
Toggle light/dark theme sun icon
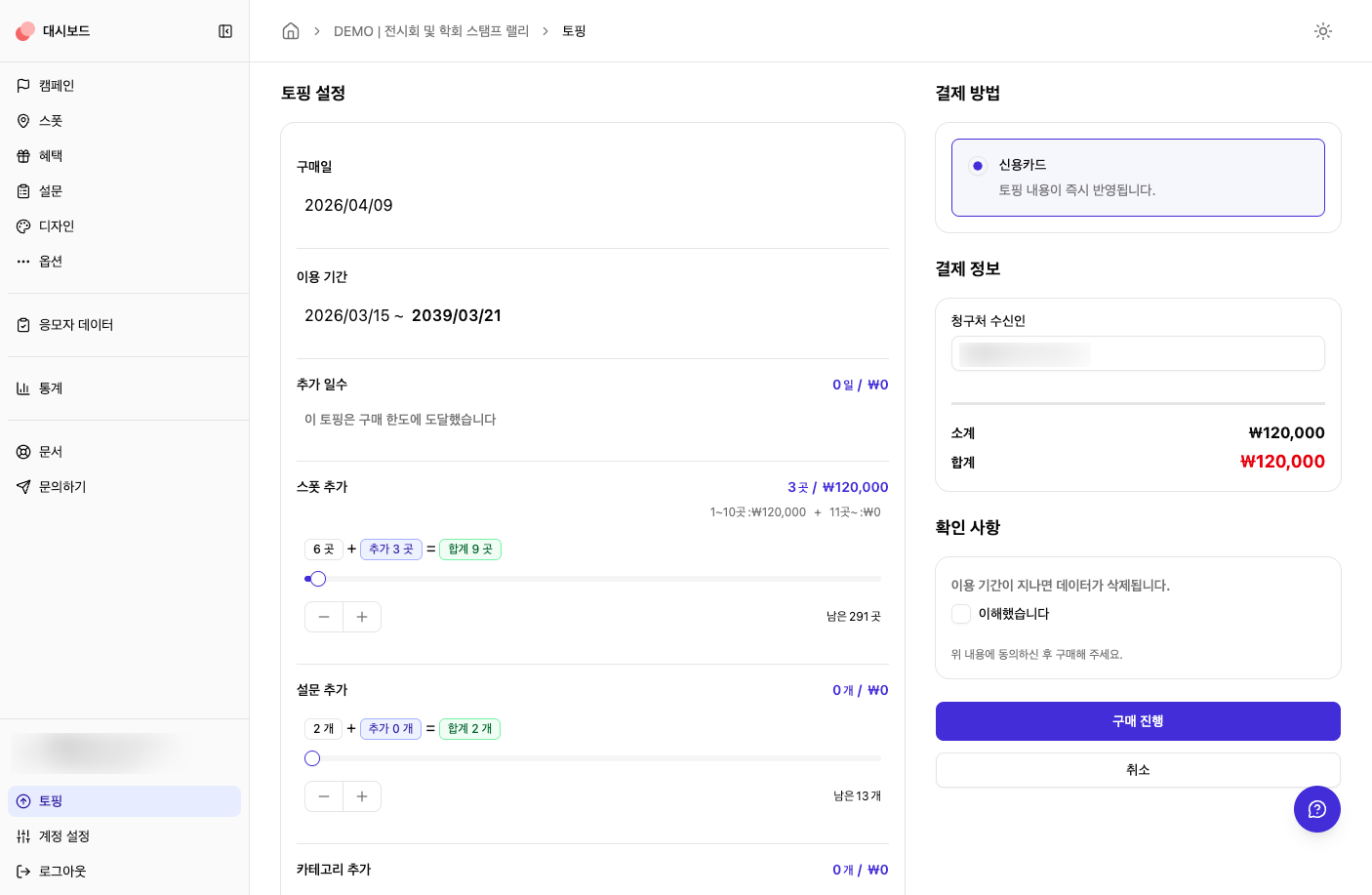1323,31
